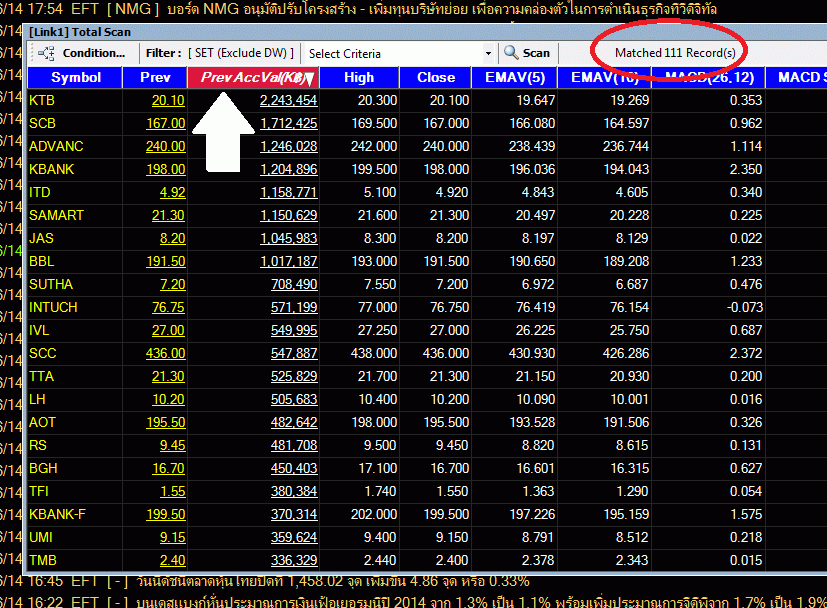This screenshot has width=827, height=608.
Task: Click JAS accumulated value 1,045,983
Action: pos(289,238)
